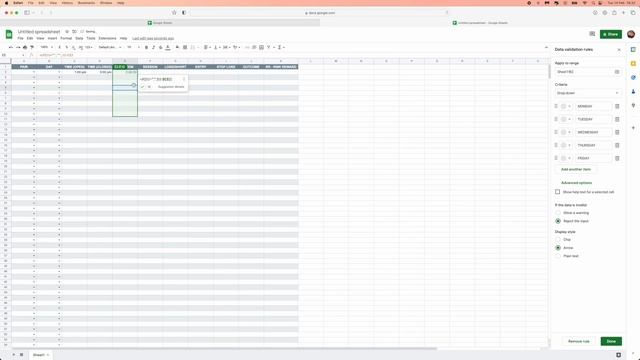Open the Google account avatar
640x360 pixels.
[x=631, y=34]
